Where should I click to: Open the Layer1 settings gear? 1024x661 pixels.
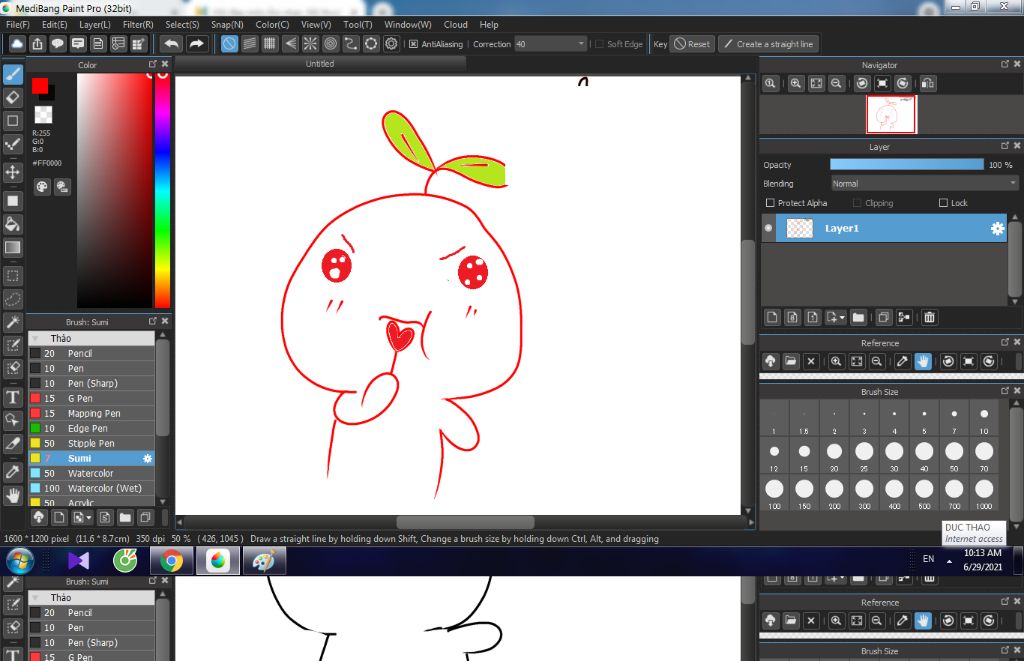tap(997, 229)
